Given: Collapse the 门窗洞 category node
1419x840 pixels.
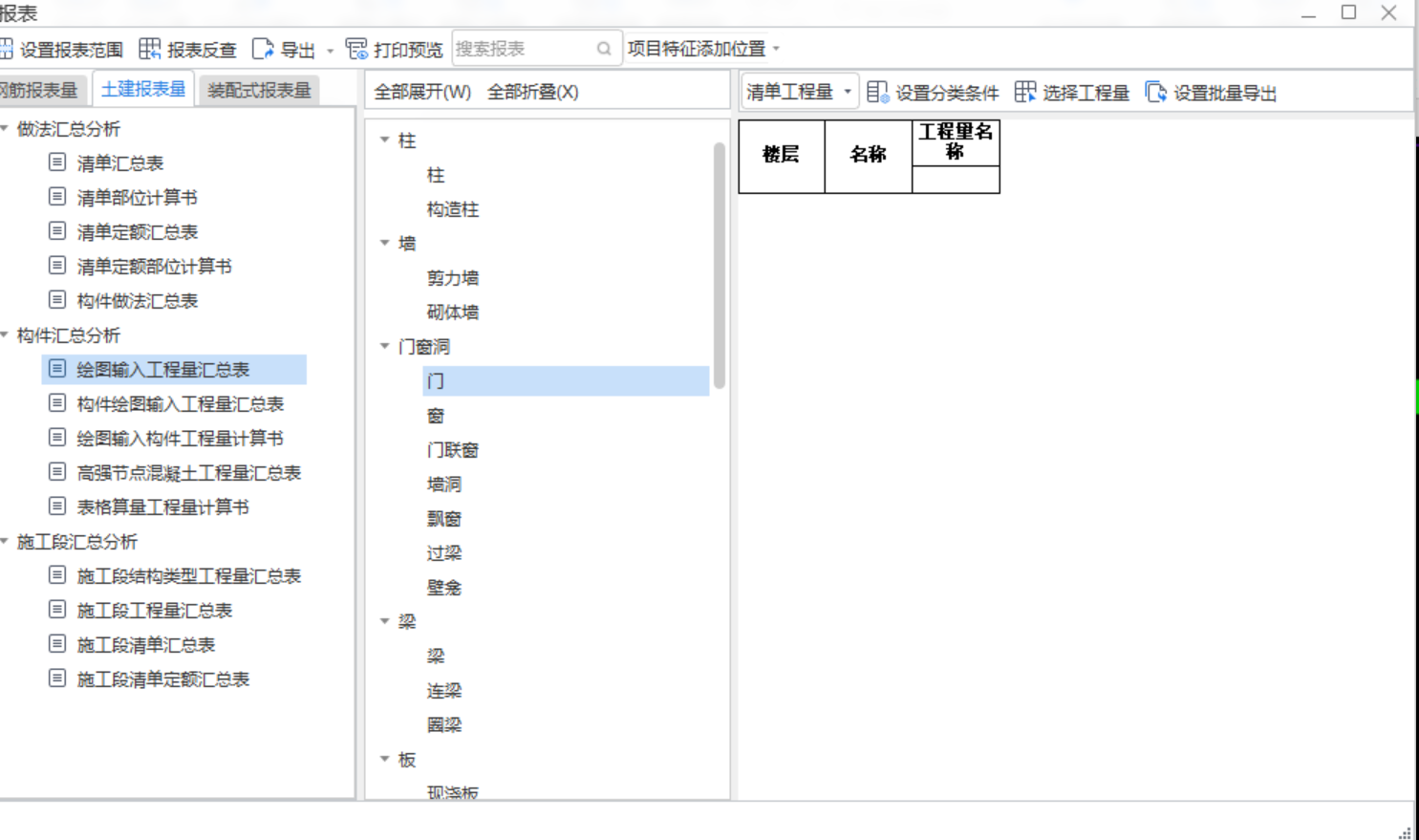Looking at the screenshot, I should tap(385, 346).
